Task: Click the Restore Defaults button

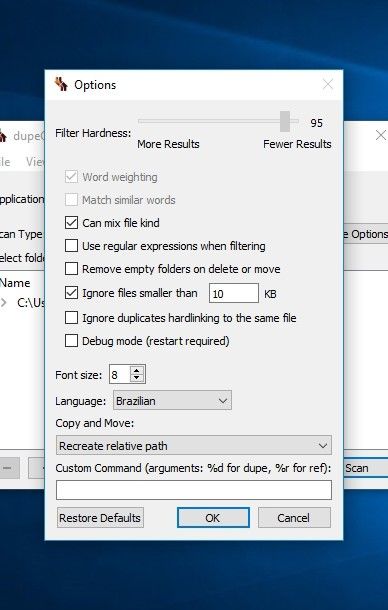Action: click(100, 518)
